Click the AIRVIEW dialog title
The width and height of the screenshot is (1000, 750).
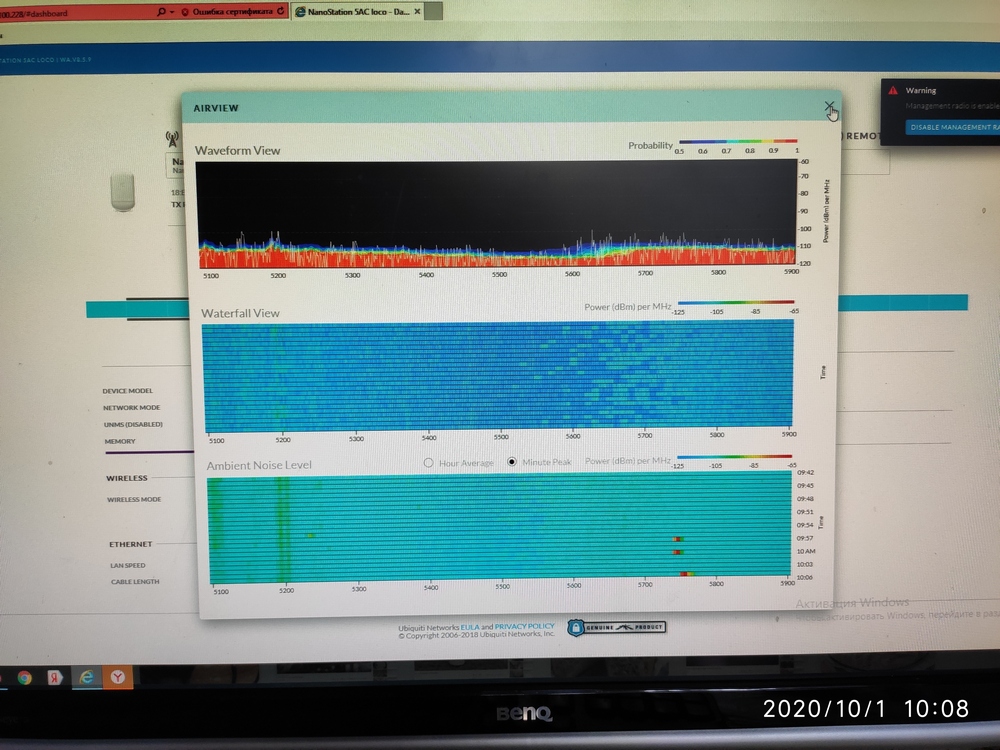pos(216,108)
